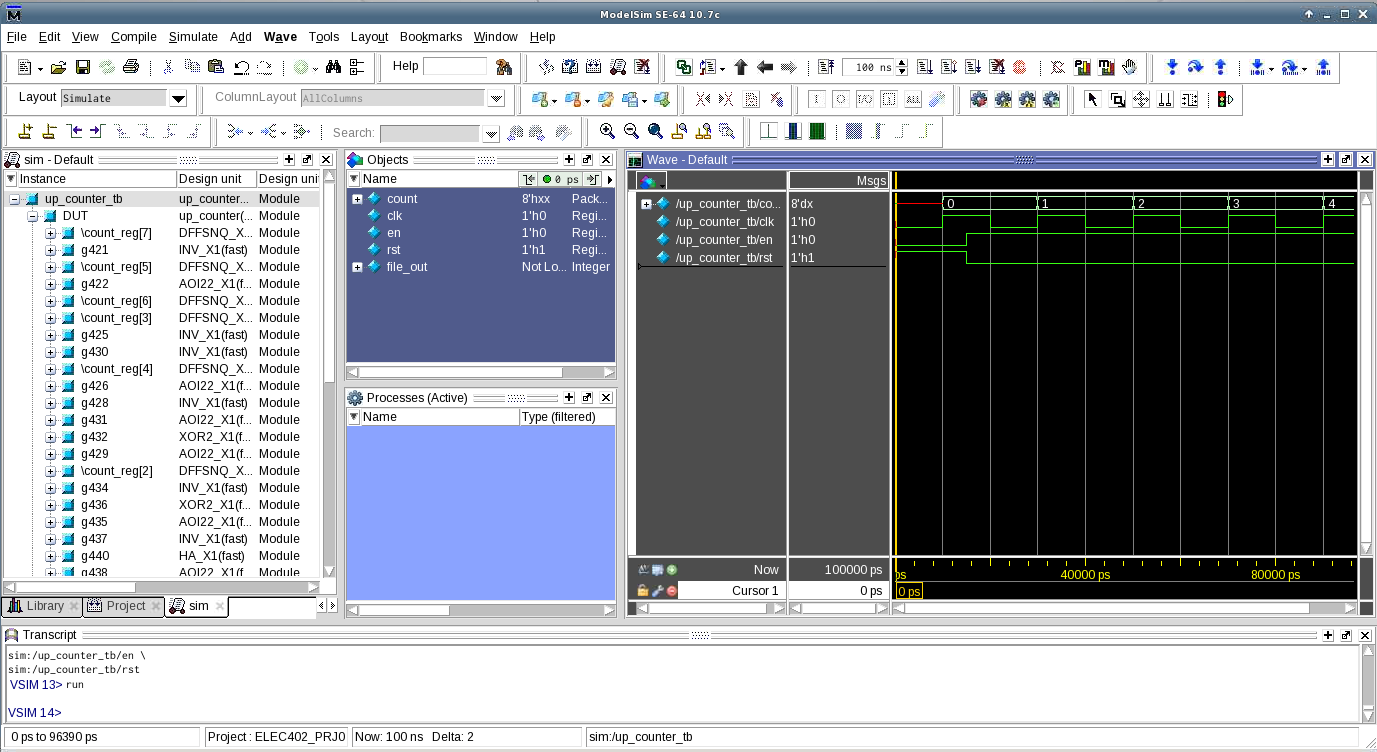Viewport: 1377px width, 752px height.
Task: Click the Design unit column header
Action: tap(216, 179)
